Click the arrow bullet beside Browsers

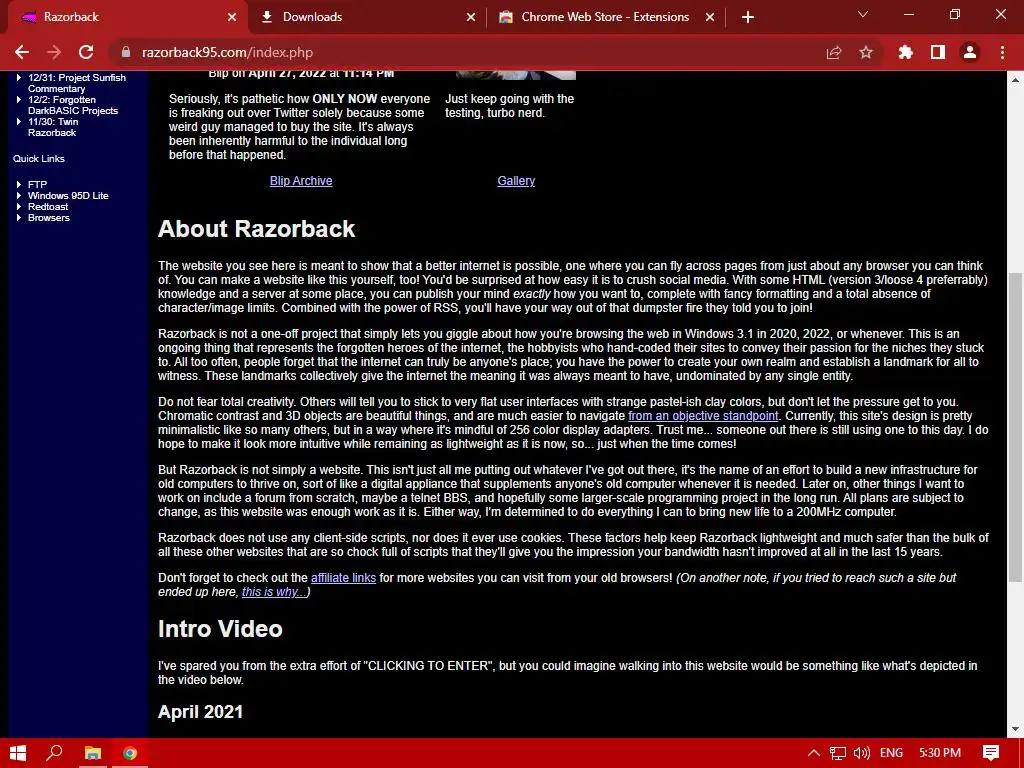(19, 218)
